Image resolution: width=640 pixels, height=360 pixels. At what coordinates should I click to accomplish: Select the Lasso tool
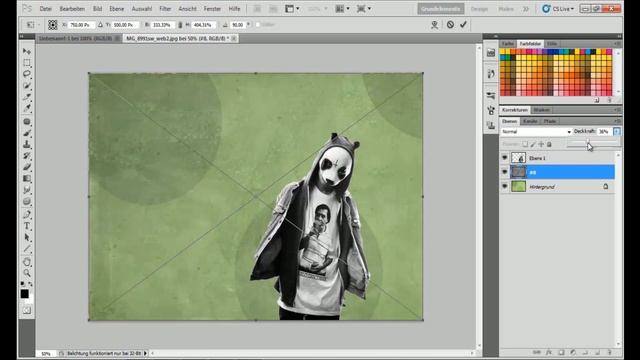coord(27,74)
